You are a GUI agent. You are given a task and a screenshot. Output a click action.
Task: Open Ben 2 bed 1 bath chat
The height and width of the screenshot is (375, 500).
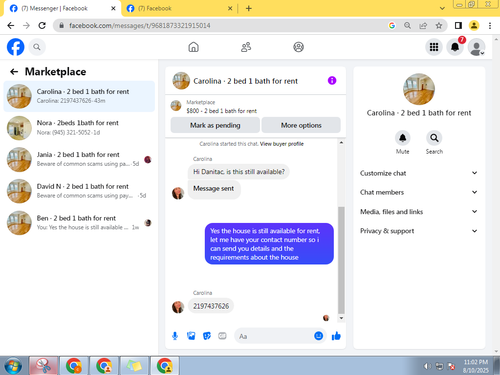pyautogui.click(x=79, y=223)
